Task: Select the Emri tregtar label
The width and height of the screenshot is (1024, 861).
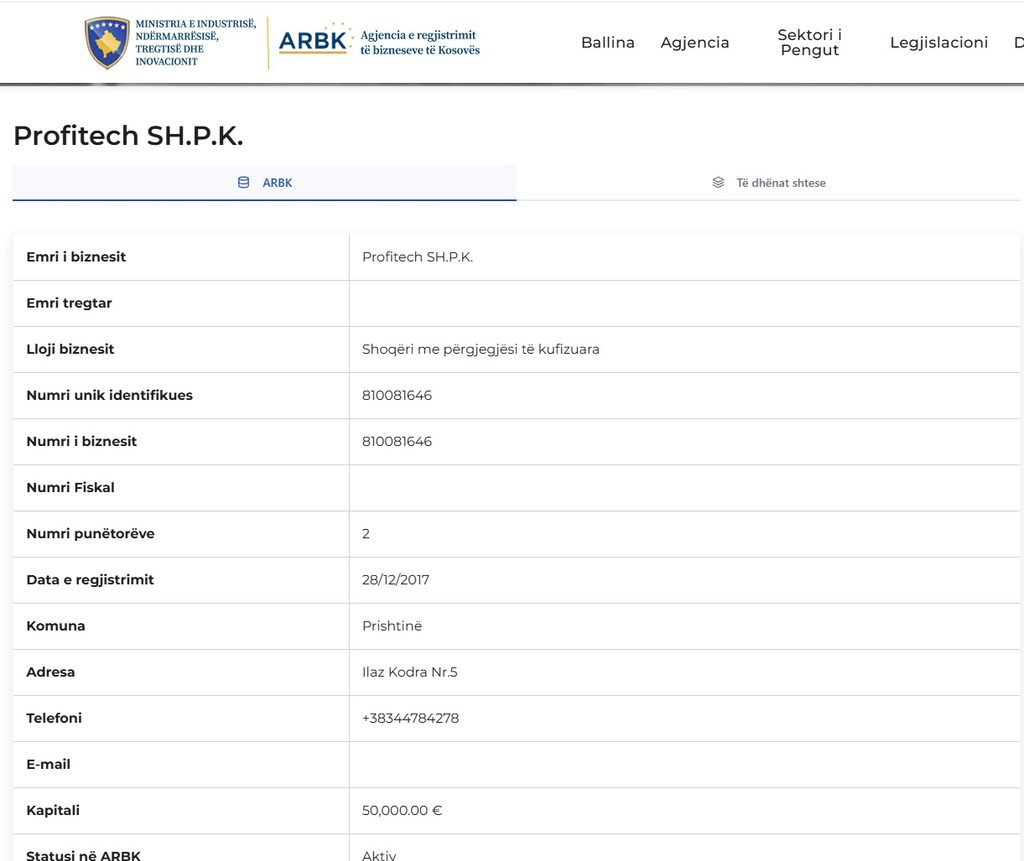Action: click(x=69, y=303)
